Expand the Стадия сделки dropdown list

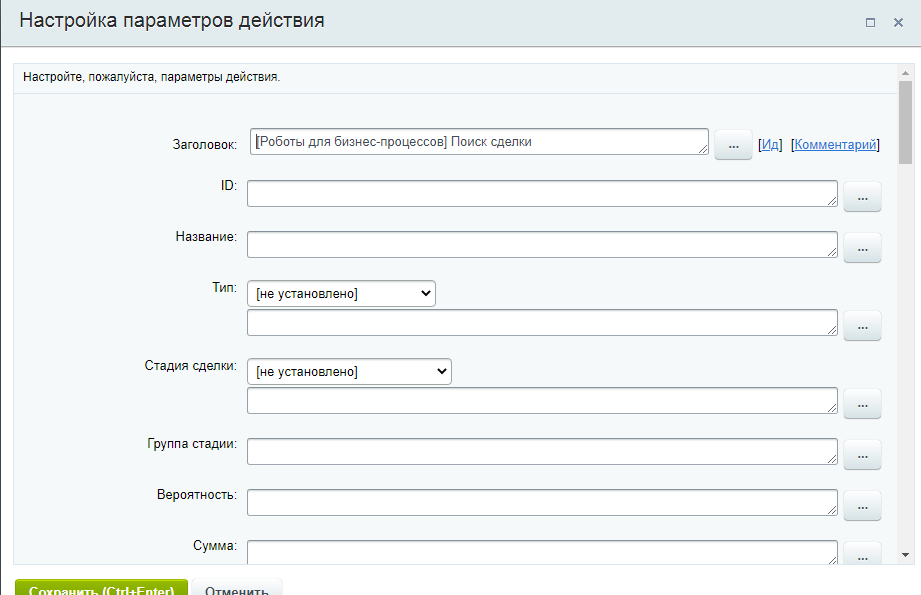(348, 372)
